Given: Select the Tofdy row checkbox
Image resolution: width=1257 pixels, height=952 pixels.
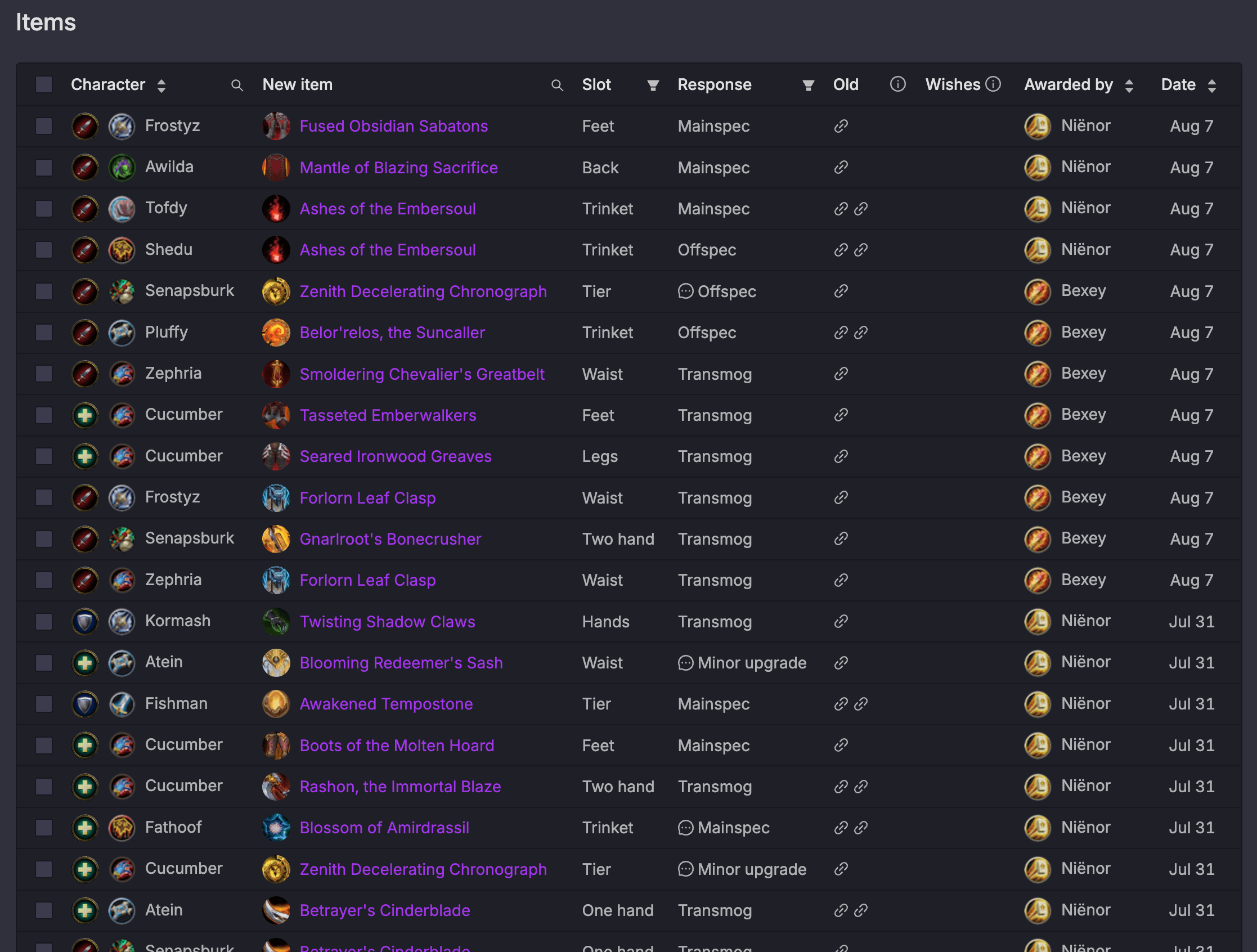Looking at the screenshot, I should (44, 209).
